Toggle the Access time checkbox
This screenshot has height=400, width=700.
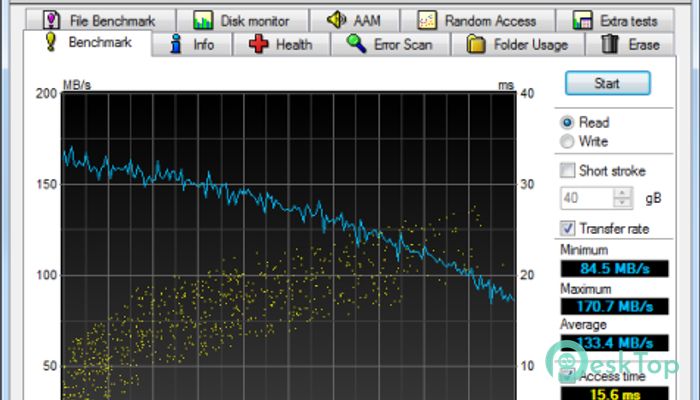tap(567, 376)
